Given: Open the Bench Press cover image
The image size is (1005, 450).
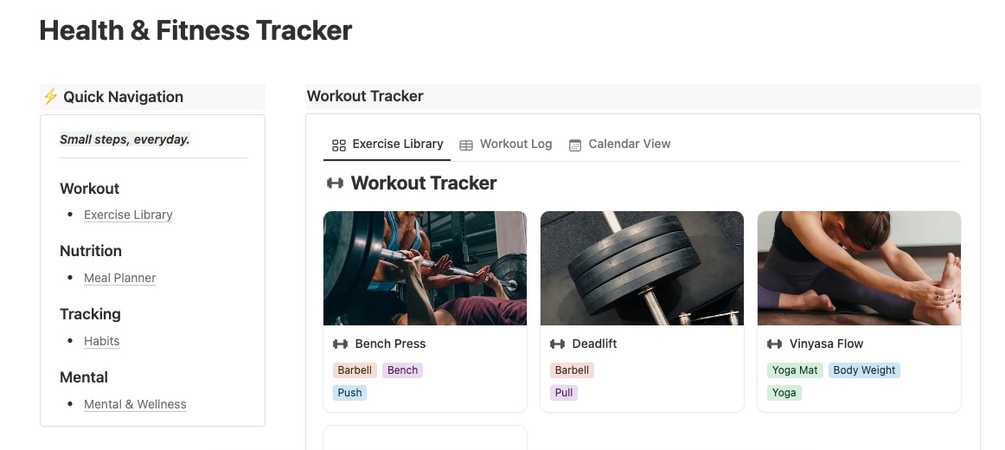Looking at the screenshot, I should (x=425, y=268).
